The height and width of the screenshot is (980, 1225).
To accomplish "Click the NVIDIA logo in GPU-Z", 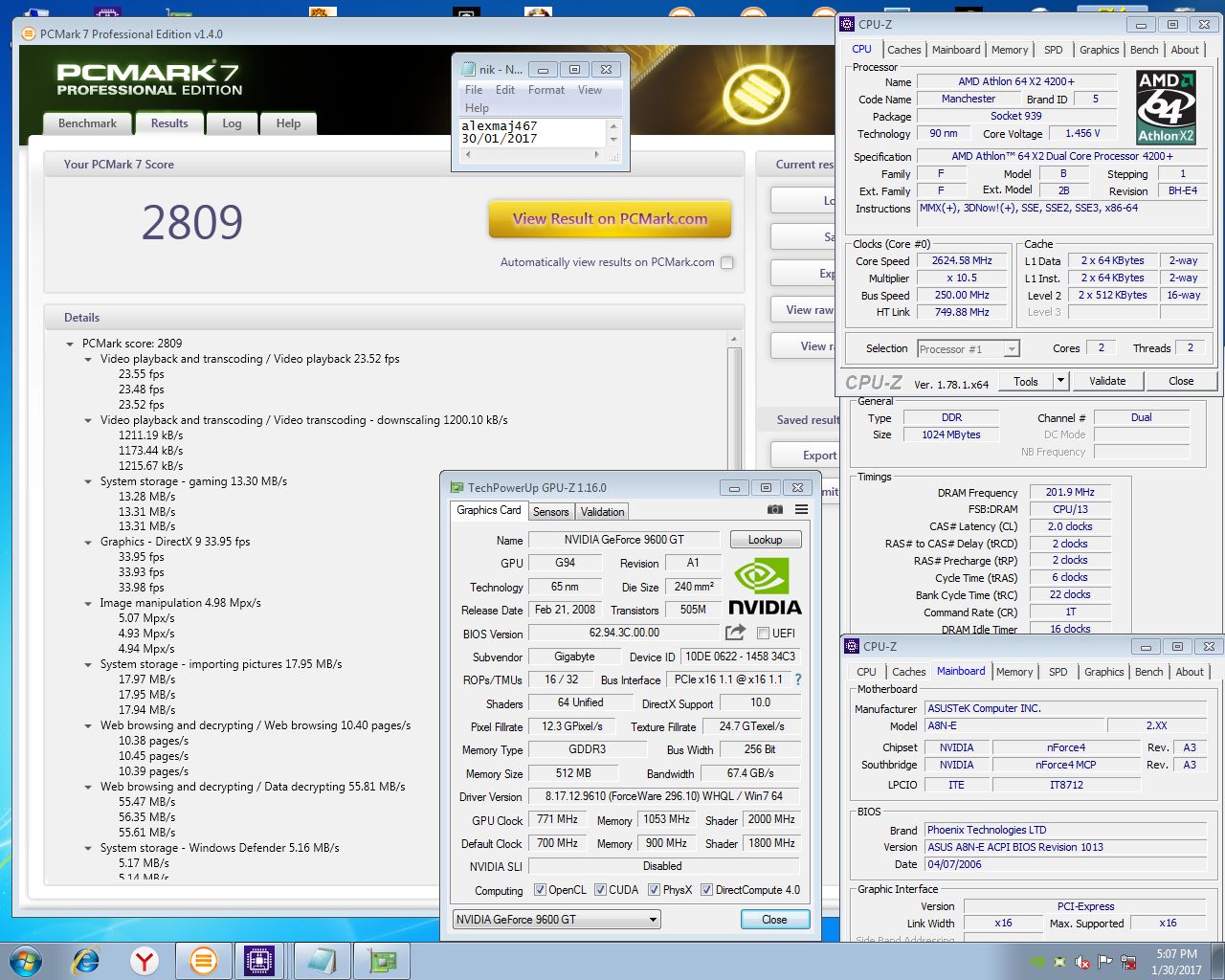I will pos(765,587).
